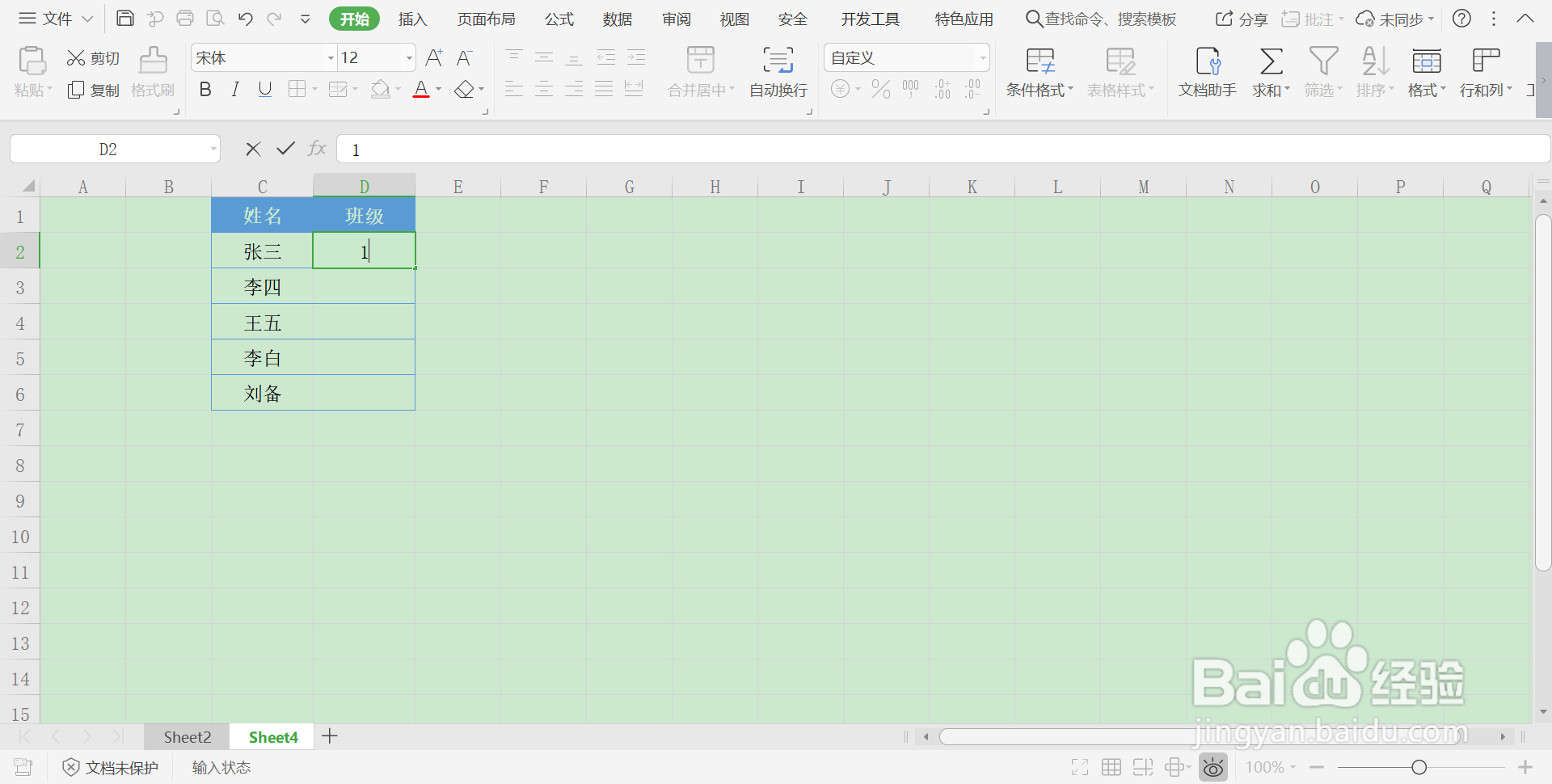Toggle Bold formatting
This screenshot has height=784, width=1552.
(205, 89)
